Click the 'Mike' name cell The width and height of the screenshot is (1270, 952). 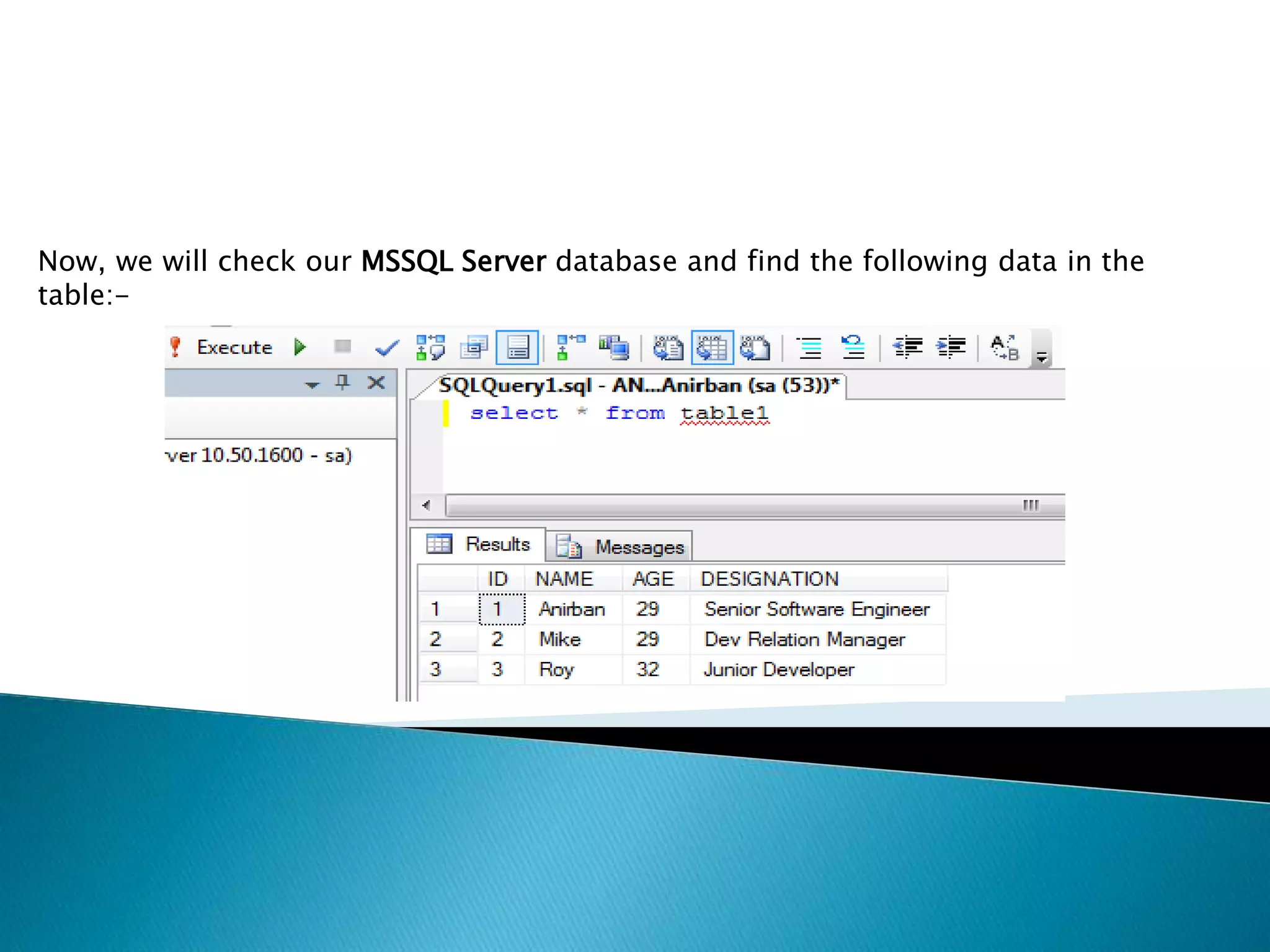click(574, 639)
